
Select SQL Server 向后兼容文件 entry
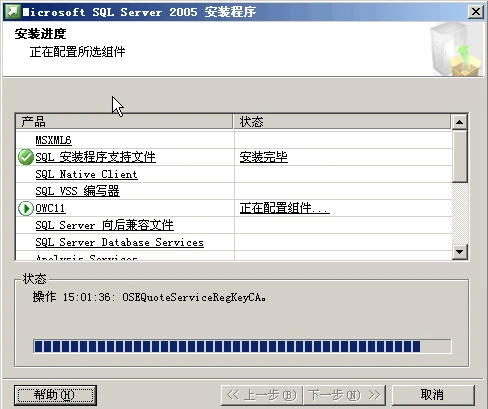104,225
